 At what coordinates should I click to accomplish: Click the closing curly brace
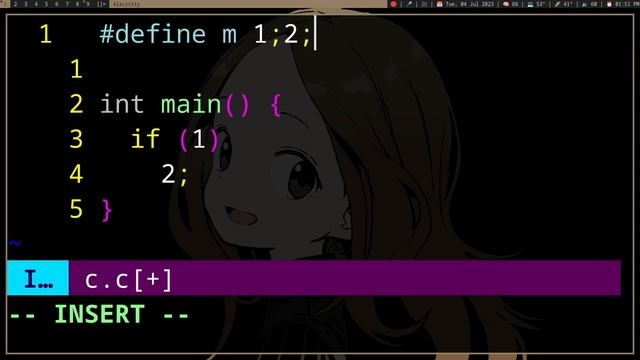point(106,210)
